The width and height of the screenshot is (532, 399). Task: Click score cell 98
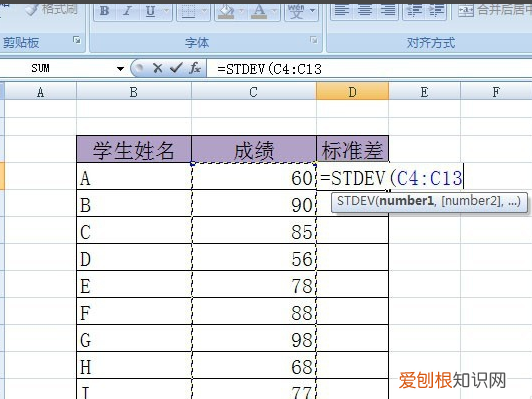254,338
